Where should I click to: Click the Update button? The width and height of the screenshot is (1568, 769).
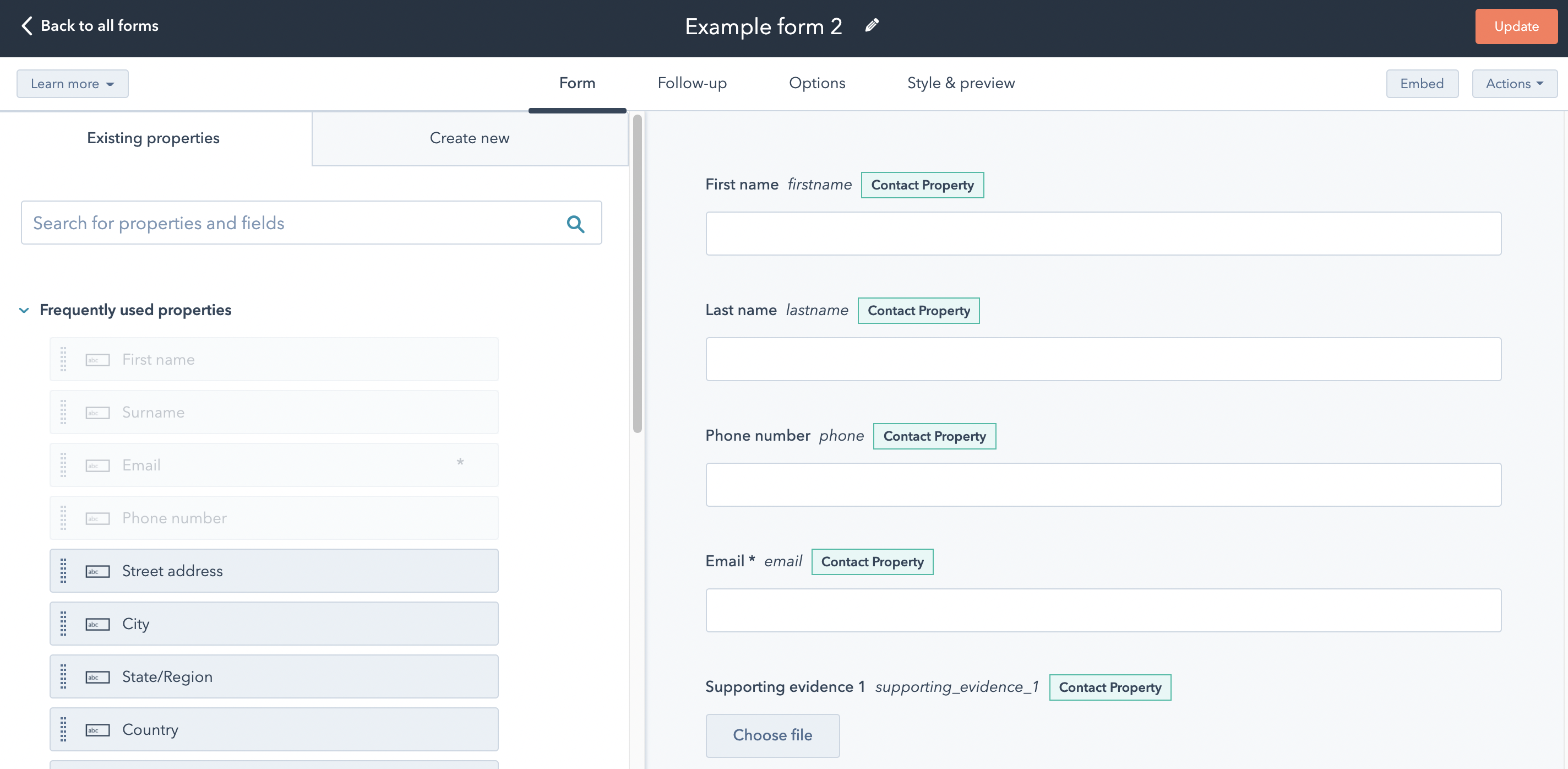pos(1516,26)
